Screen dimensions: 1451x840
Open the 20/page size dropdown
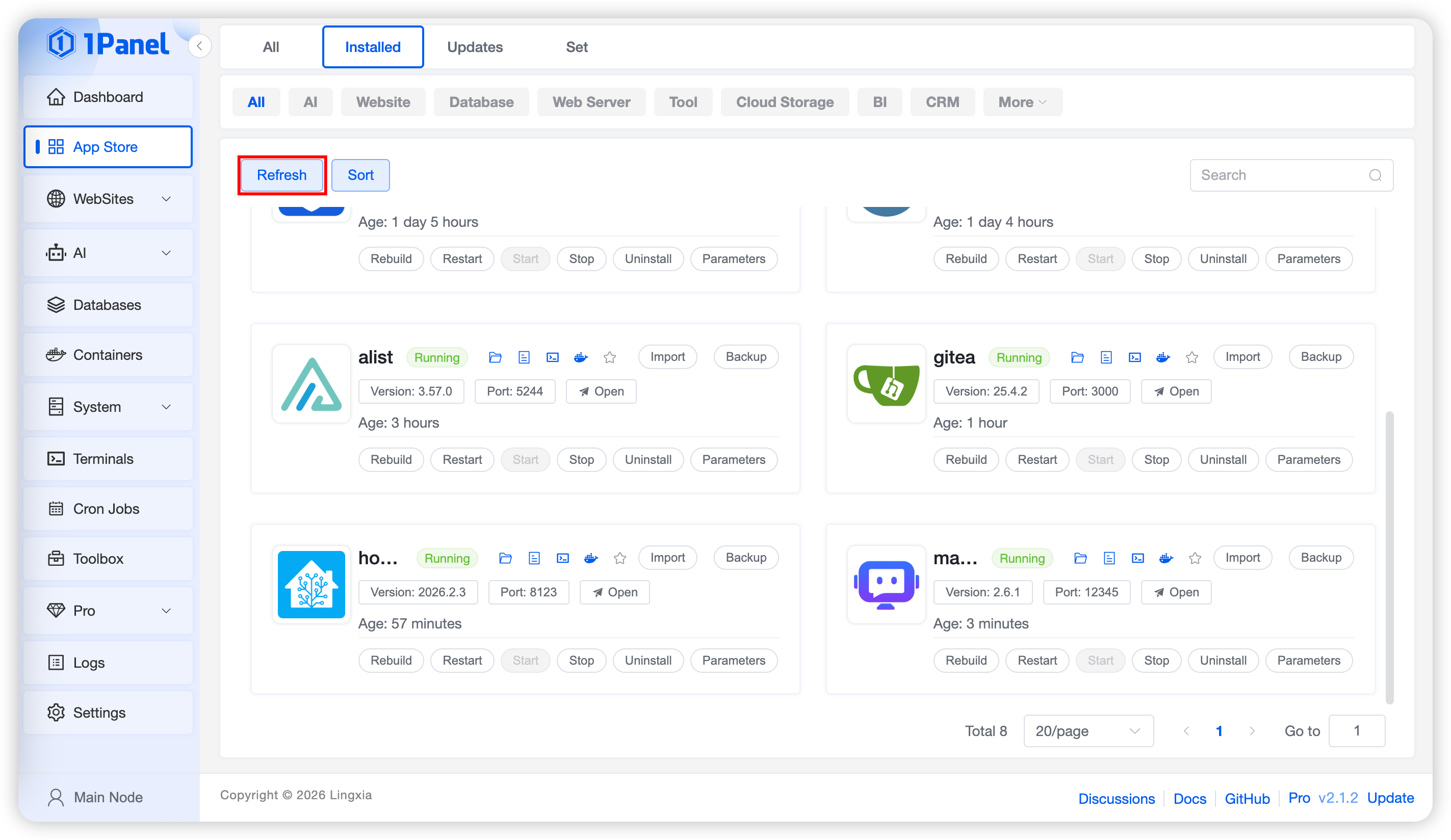click(x=1087, y=730)
